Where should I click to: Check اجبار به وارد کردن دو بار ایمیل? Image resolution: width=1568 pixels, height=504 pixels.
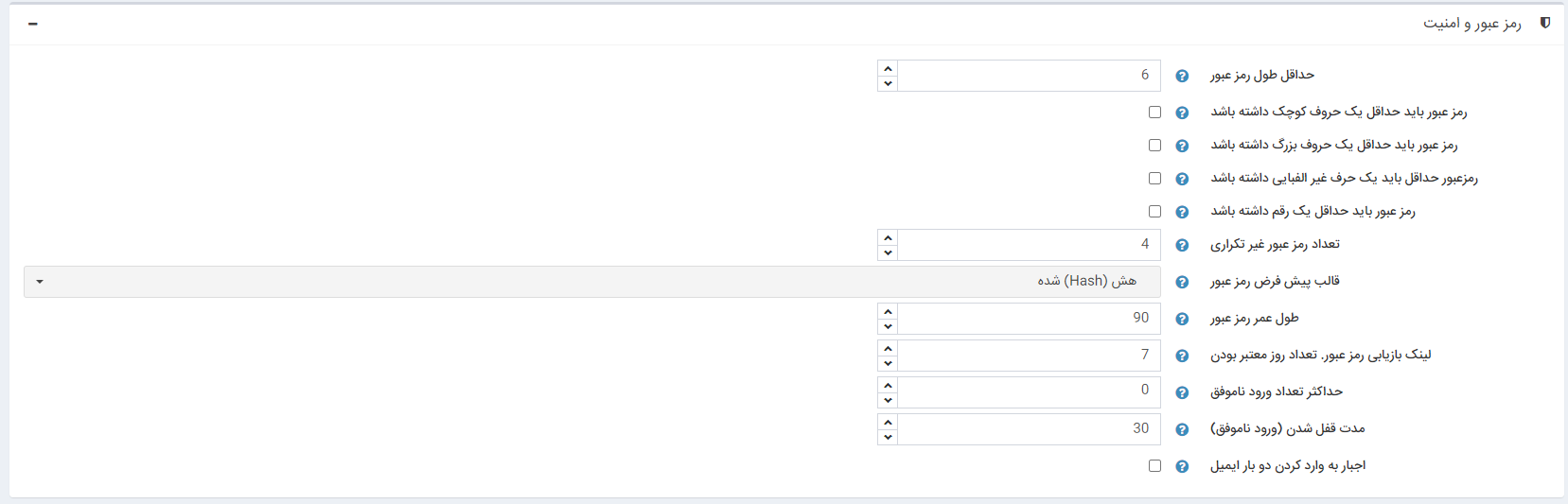[x=1154, y=465]
